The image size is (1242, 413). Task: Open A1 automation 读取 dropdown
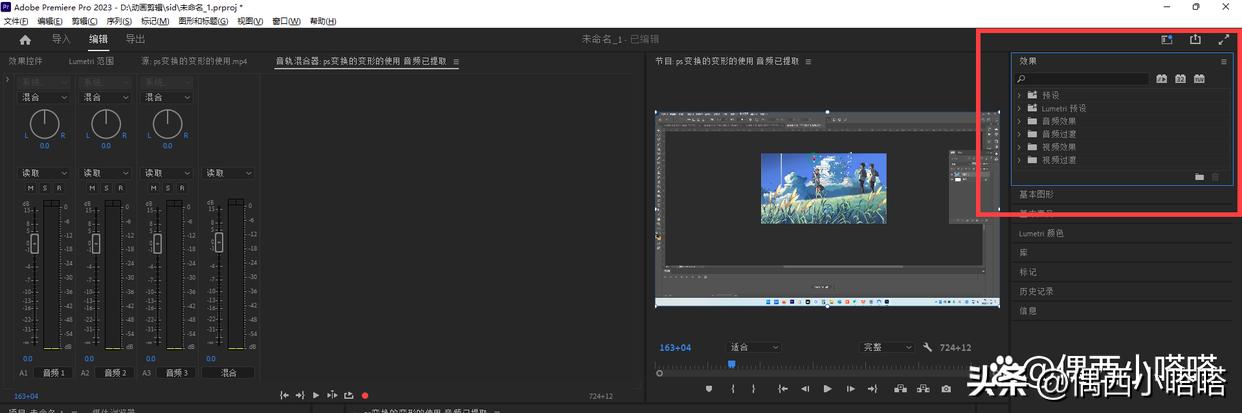(x=45, y=173)
